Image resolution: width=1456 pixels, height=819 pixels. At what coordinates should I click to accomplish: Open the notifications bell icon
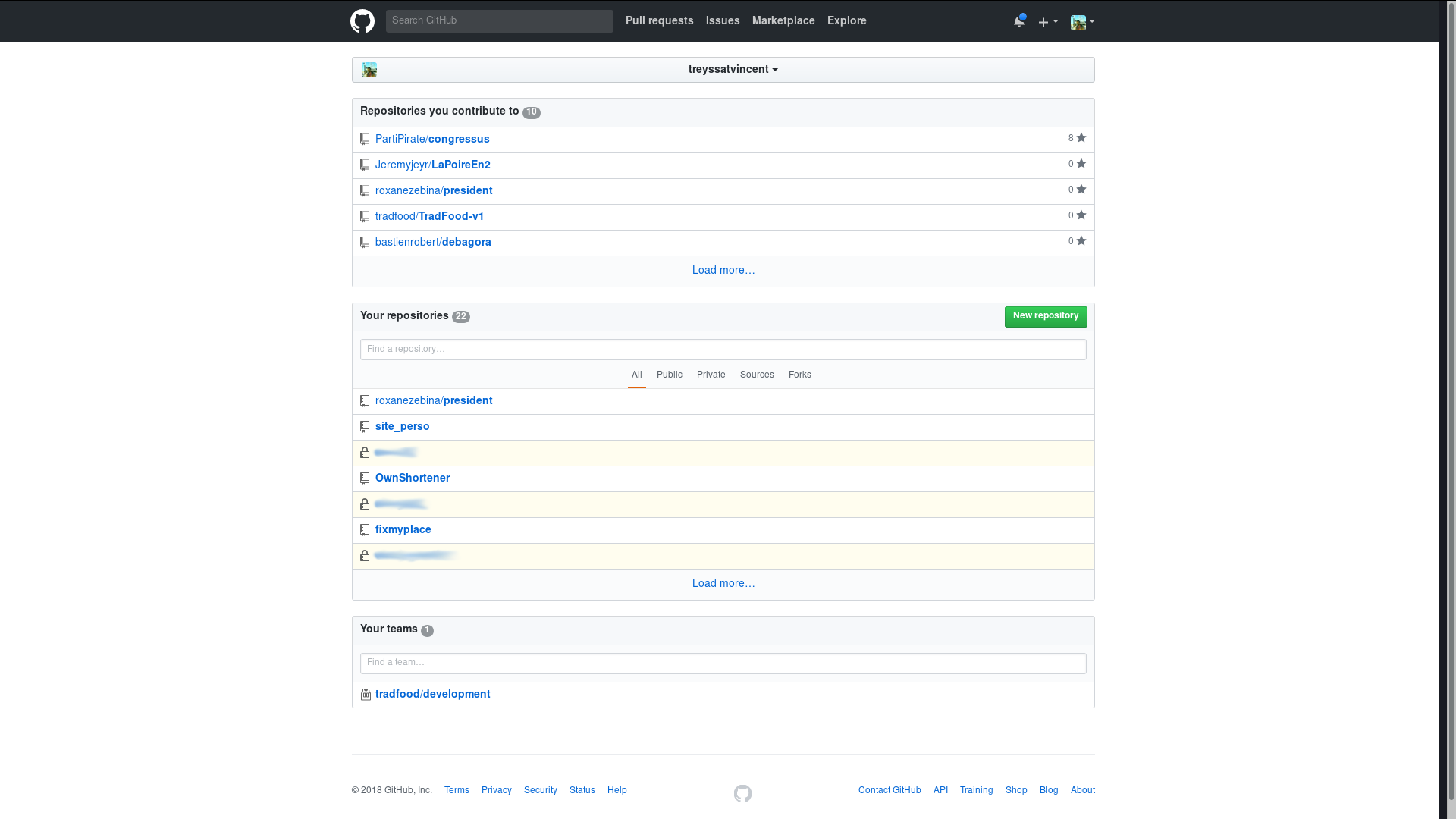(x=1019, y=21)
